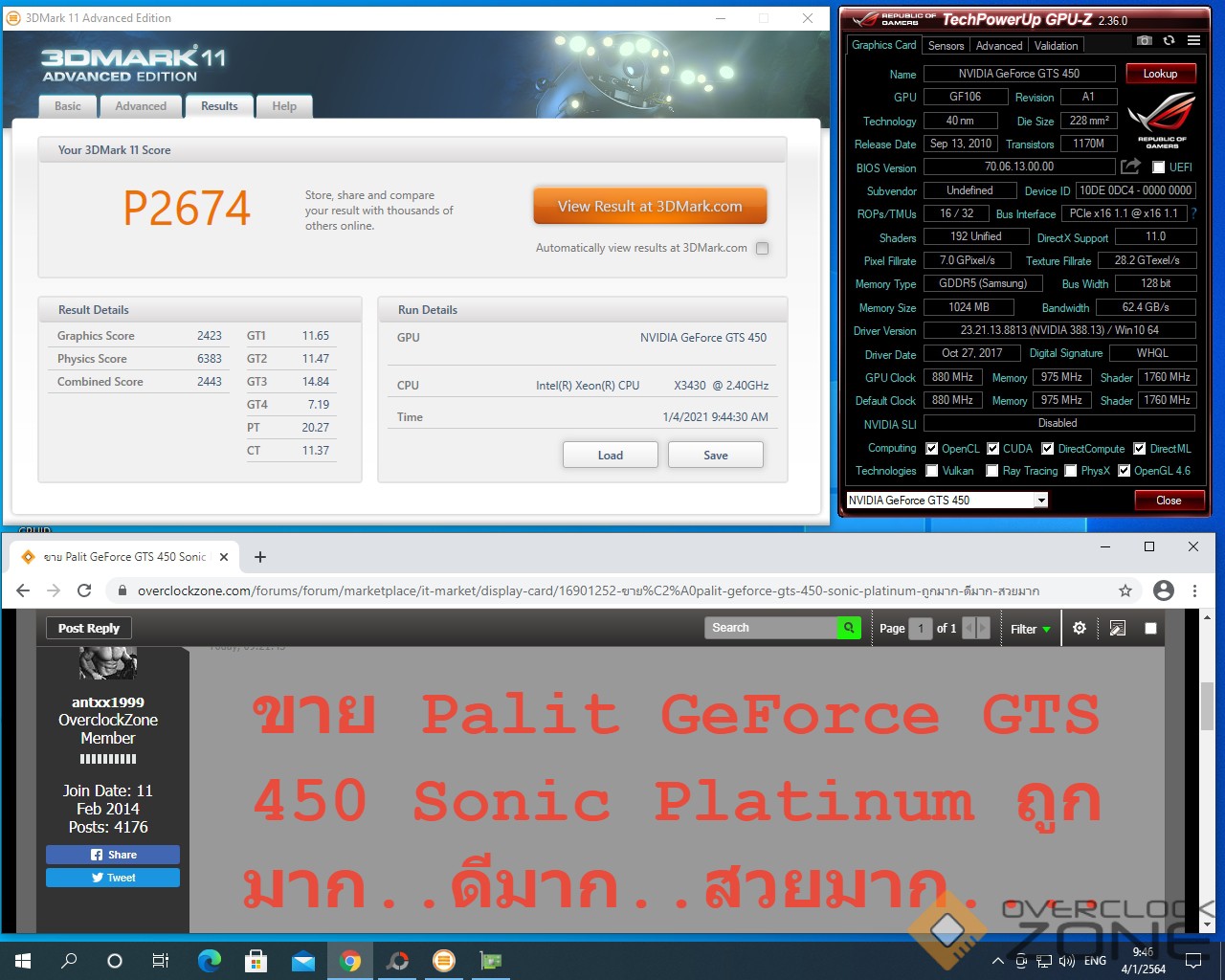This screenshot has width=1225, height=980.
Task: Switch to the 3DMark 11 taskbar icon
Action: coord(443,960)
